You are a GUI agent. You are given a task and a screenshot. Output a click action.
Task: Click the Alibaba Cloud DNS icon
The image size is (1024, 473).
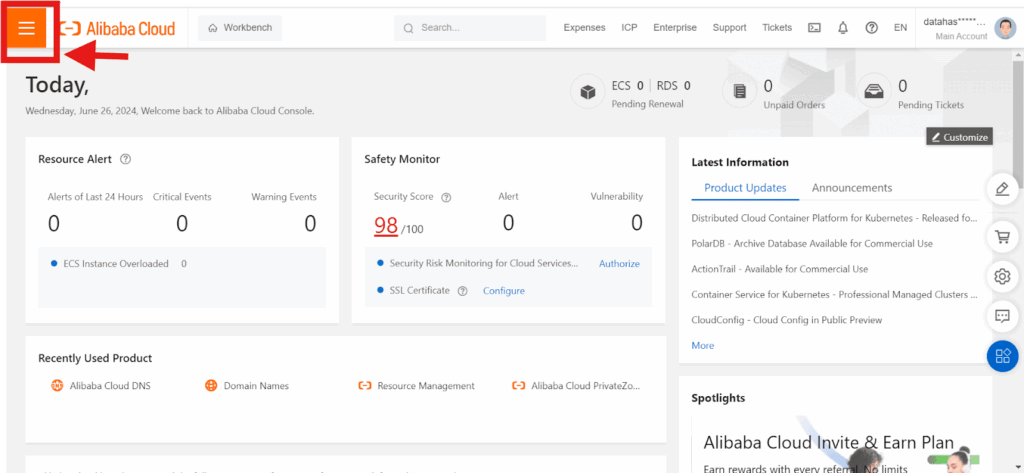tap(57, 385)
